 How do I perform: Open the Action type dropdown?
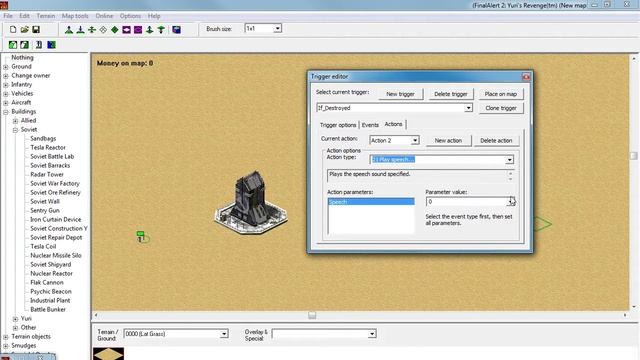pos(509,160)
